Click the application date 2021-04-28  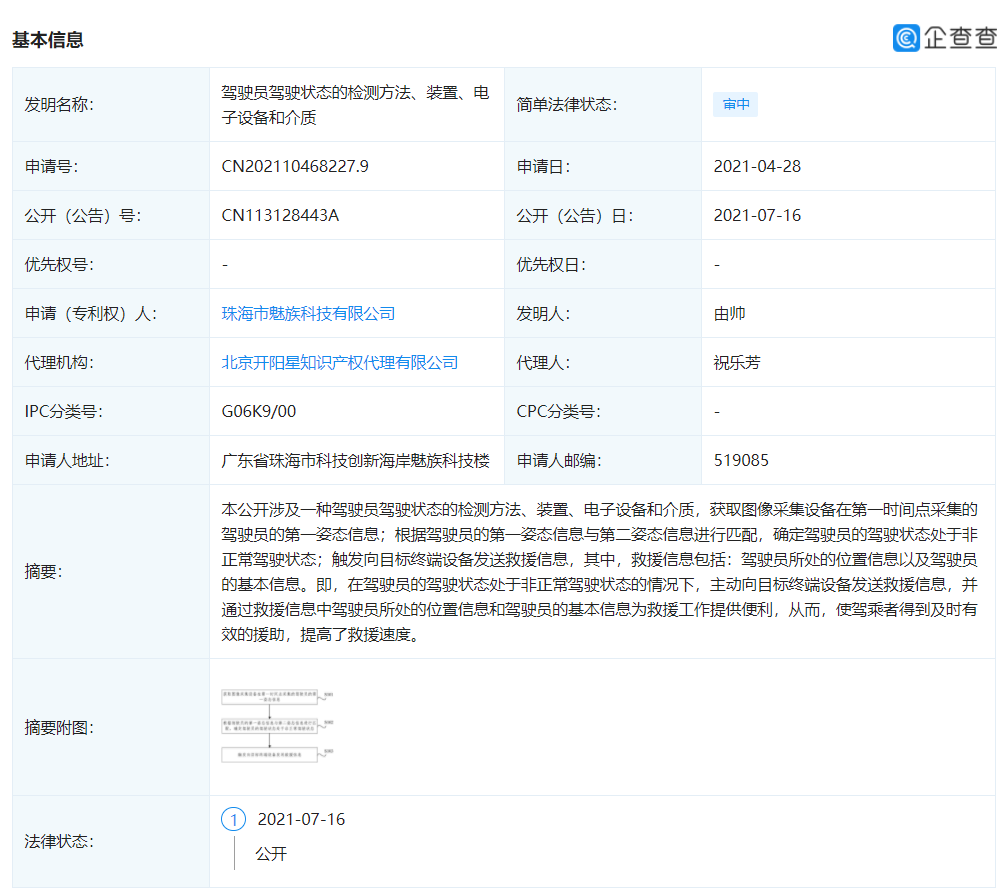[757, 167]
